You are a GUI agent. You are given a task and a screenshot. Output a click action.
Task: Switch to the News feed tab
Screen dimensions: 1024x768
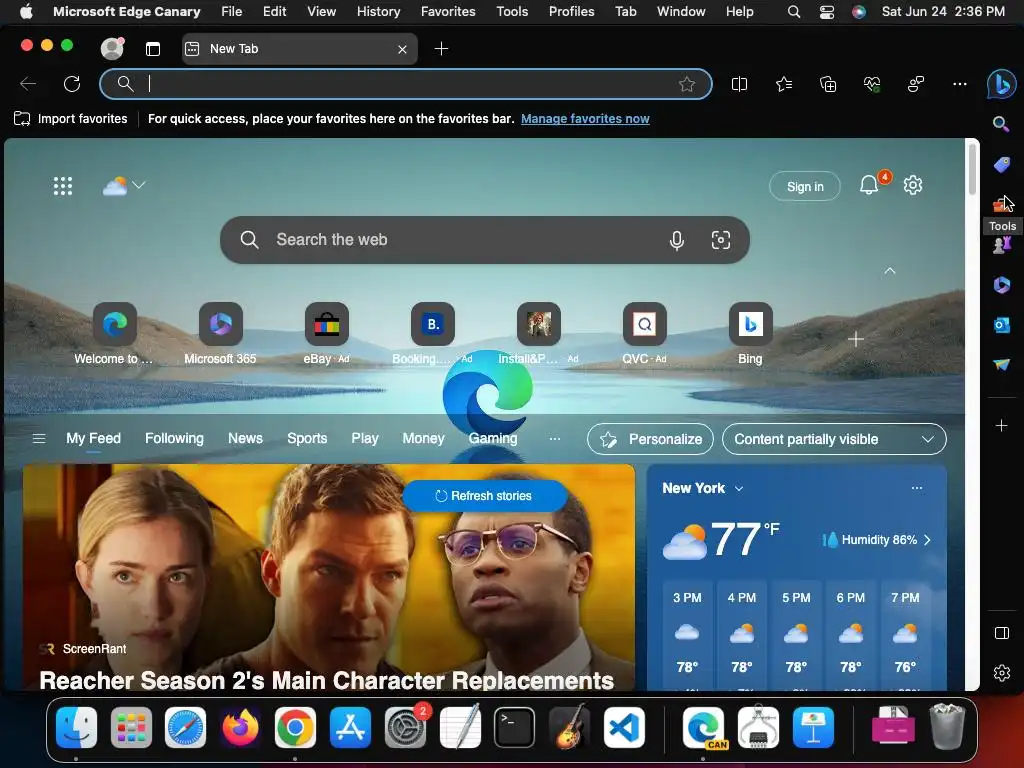tap(246, 439)
